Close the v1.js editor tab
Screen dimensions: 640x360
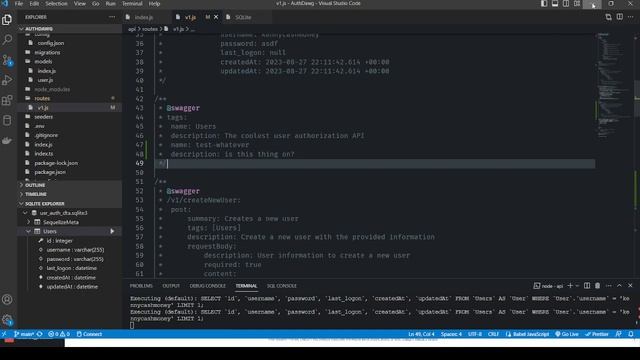(x=216, y=17)
